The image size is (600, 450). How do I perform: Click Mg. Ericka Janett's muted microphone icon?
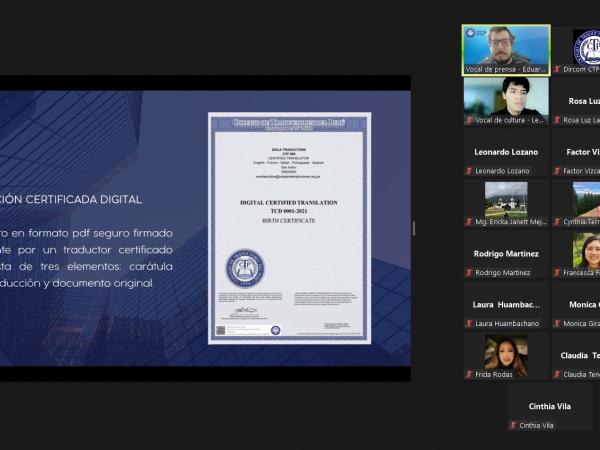pos(469,222)
